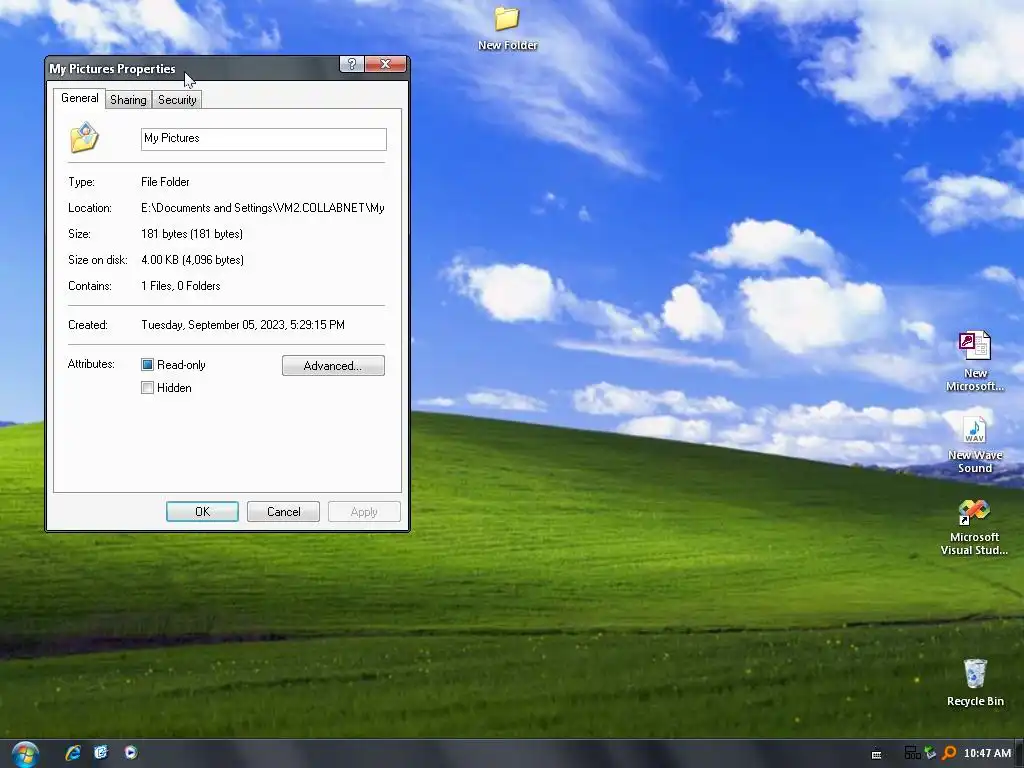Switch to the General tab
Screen dimensions: 1024x768
point(80,98)
